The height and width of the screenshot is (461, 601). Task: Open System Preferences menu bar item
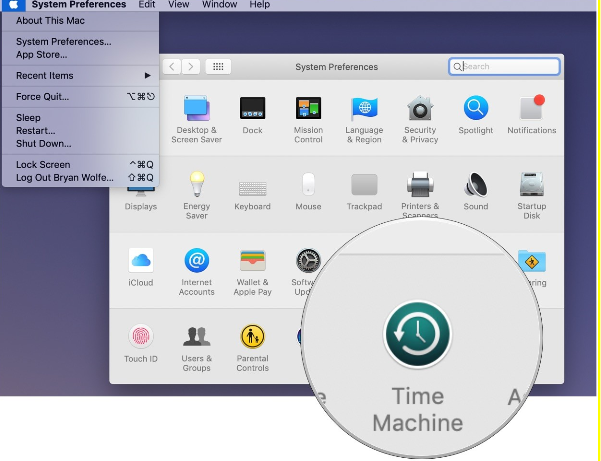(79, 5)
